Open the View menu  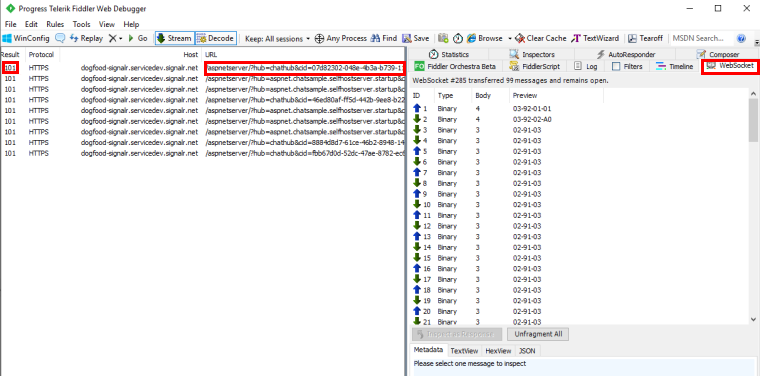tap(107, 24)
